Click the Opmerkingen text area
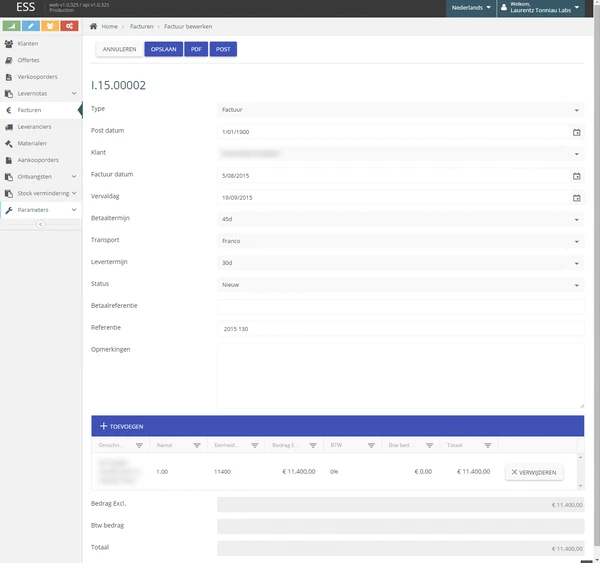 tap(400, 376)
